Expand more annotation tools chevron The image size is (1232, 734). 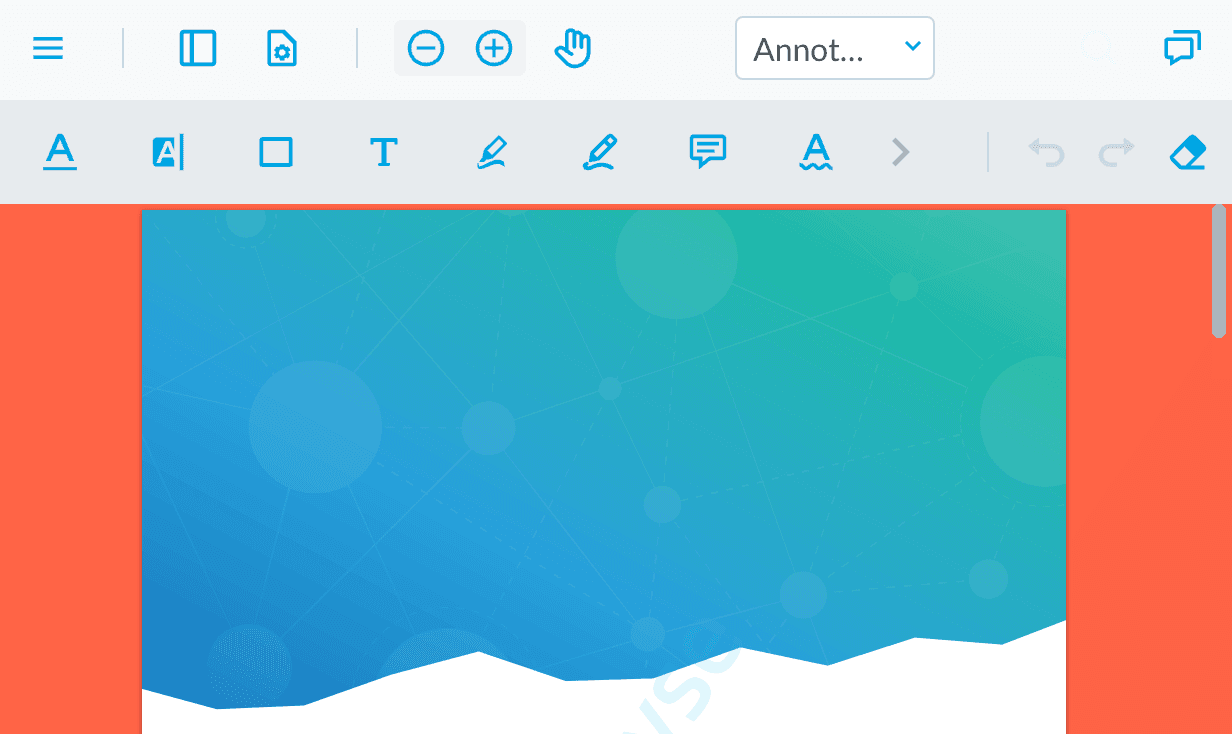coord(901,152)
